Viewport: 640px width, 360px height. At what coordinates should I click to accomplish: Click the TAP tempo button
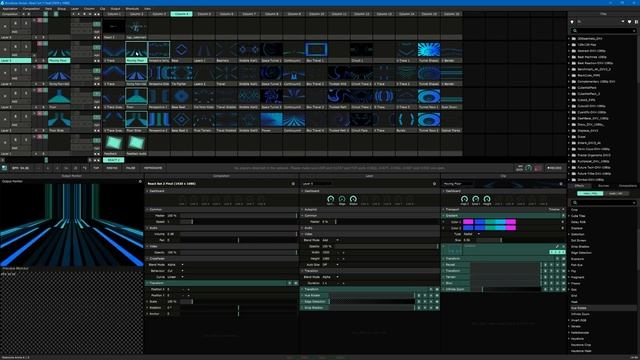coord(96,168)
